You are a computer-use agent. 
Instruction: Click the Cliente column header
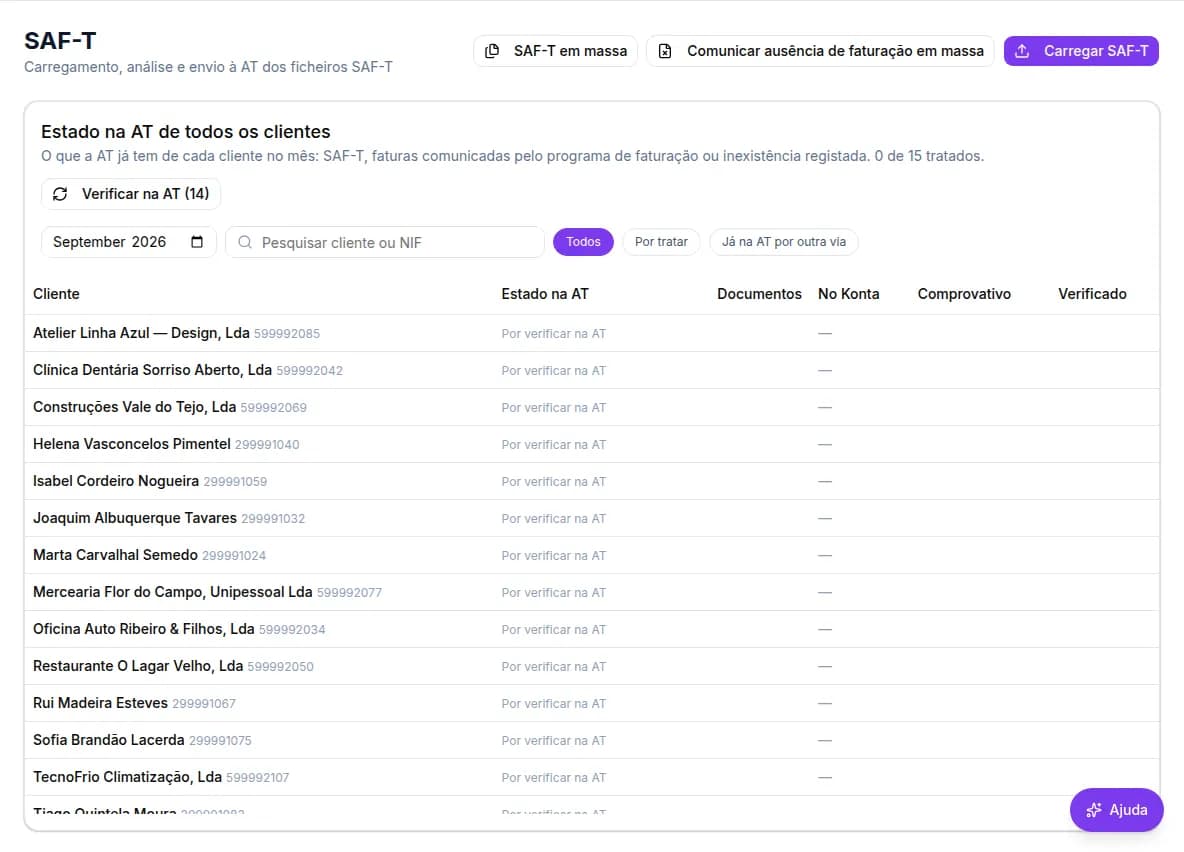[x=57, y=294]
